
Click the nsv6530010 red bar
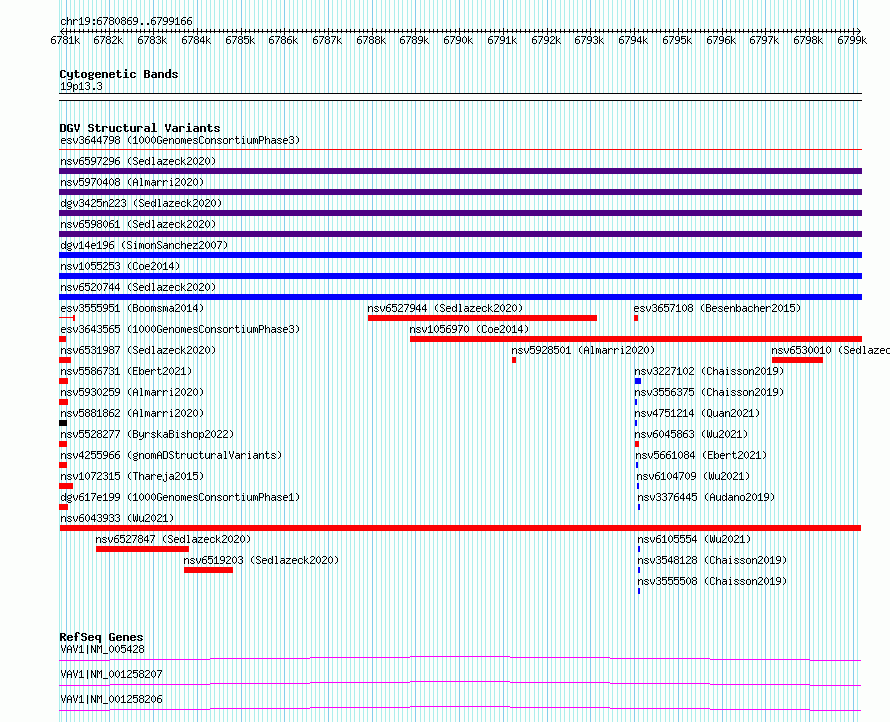(797, 360)
